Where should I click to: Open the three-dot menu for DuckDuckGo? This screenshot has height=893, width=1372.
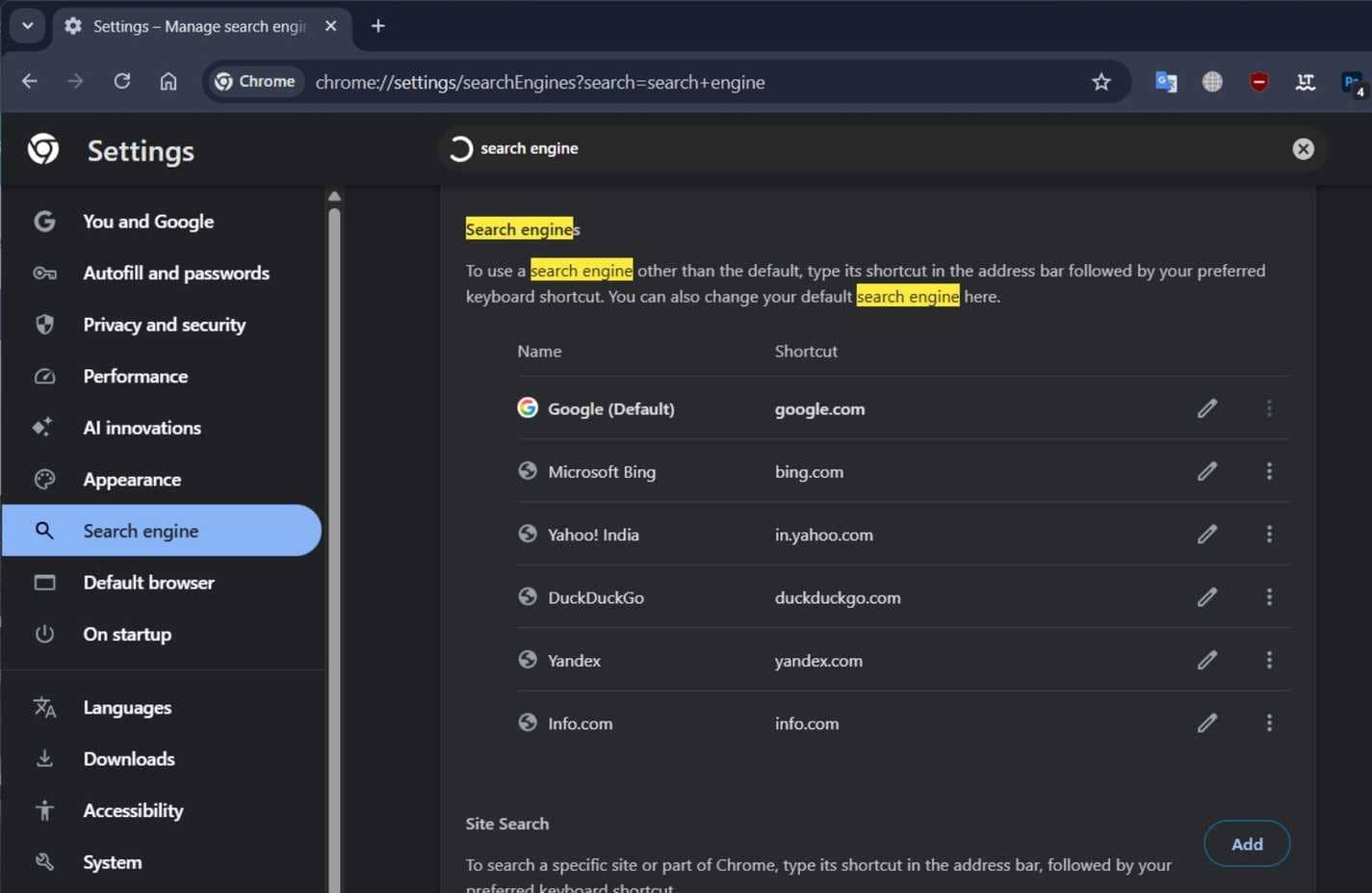click(1269, 597)
